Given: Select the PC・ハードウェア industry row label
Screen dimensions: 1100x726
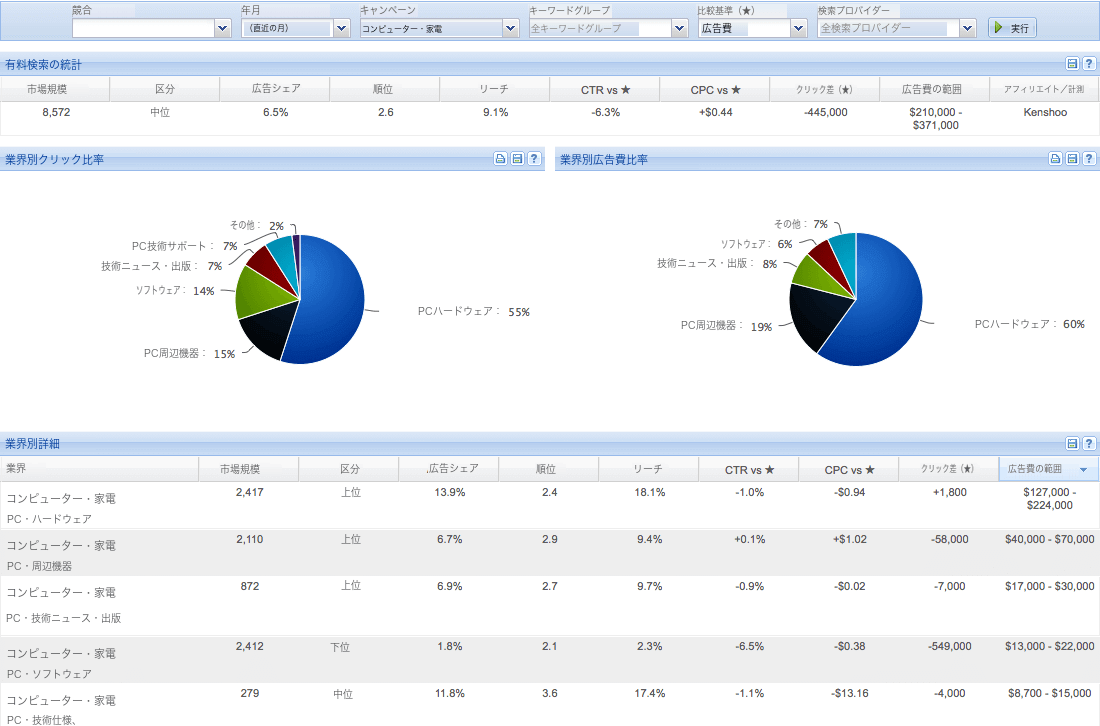Looking at the screenshot, I should coord(49,519).
